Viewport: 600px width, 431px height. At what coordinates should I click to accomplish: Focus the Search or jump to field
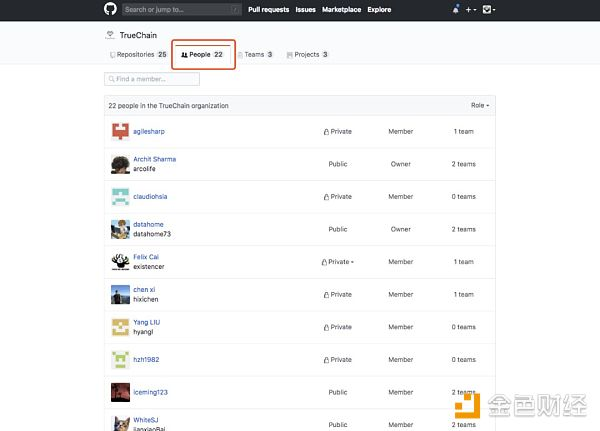(182, 10)
